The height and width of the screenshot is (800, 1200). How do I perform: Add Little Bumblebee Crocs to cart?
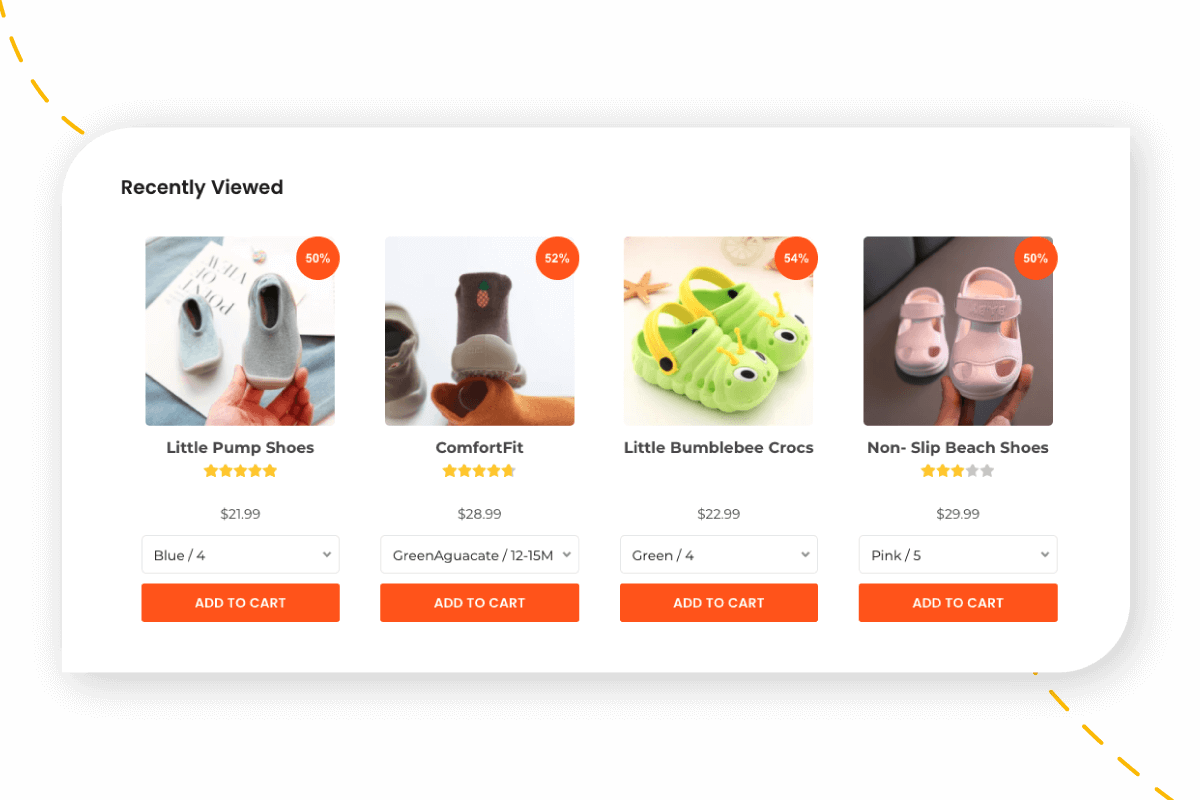(719, 603)
